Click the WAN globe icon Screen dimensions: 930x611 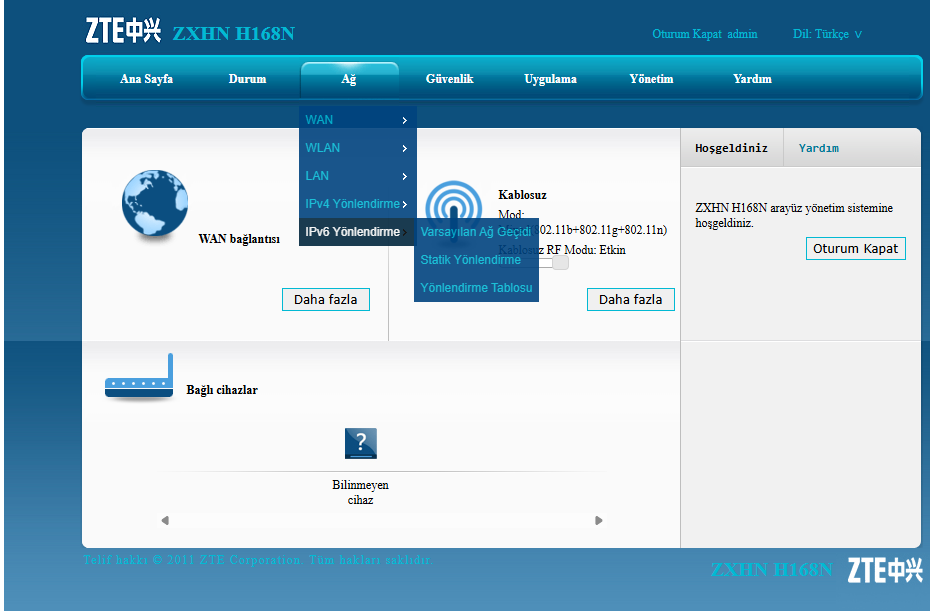tap(155, 203)
